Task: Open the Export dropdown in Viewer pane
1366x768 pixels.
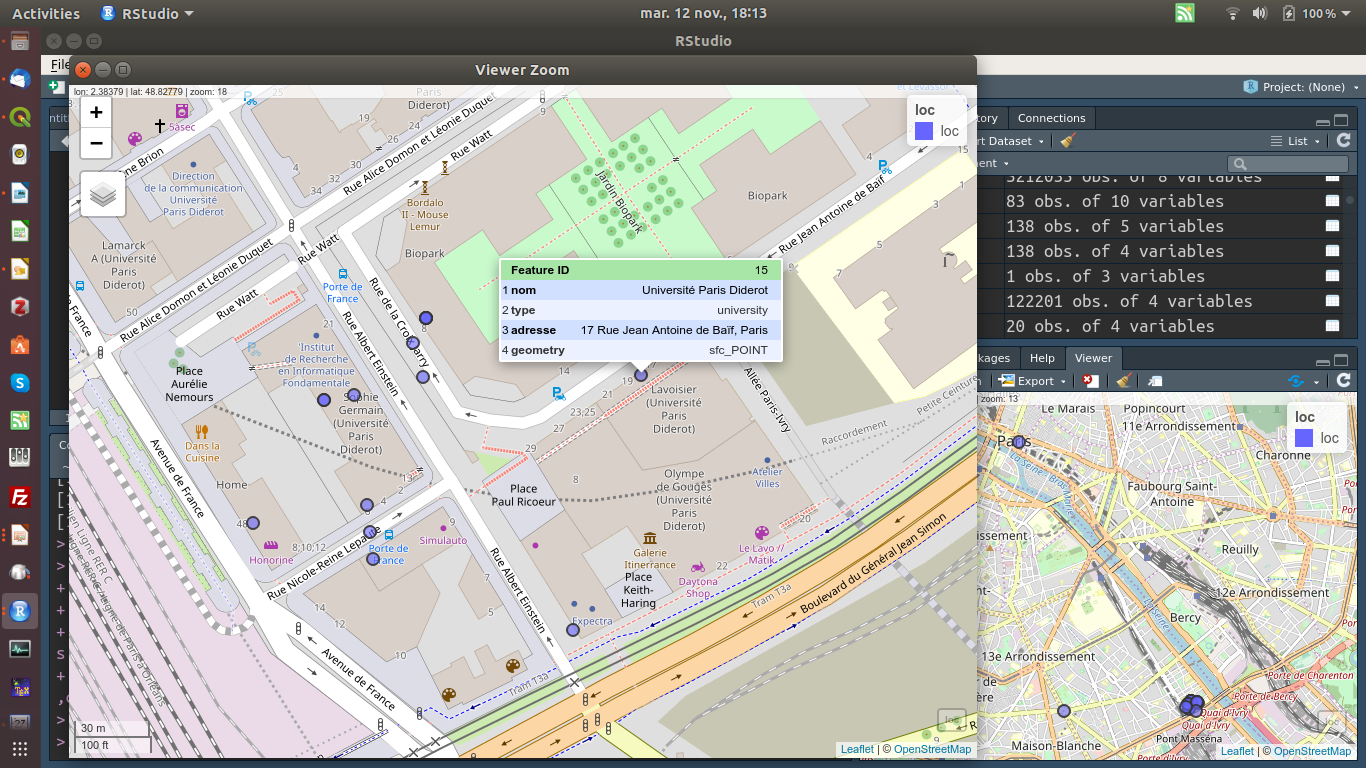Action: point(1032,381)
